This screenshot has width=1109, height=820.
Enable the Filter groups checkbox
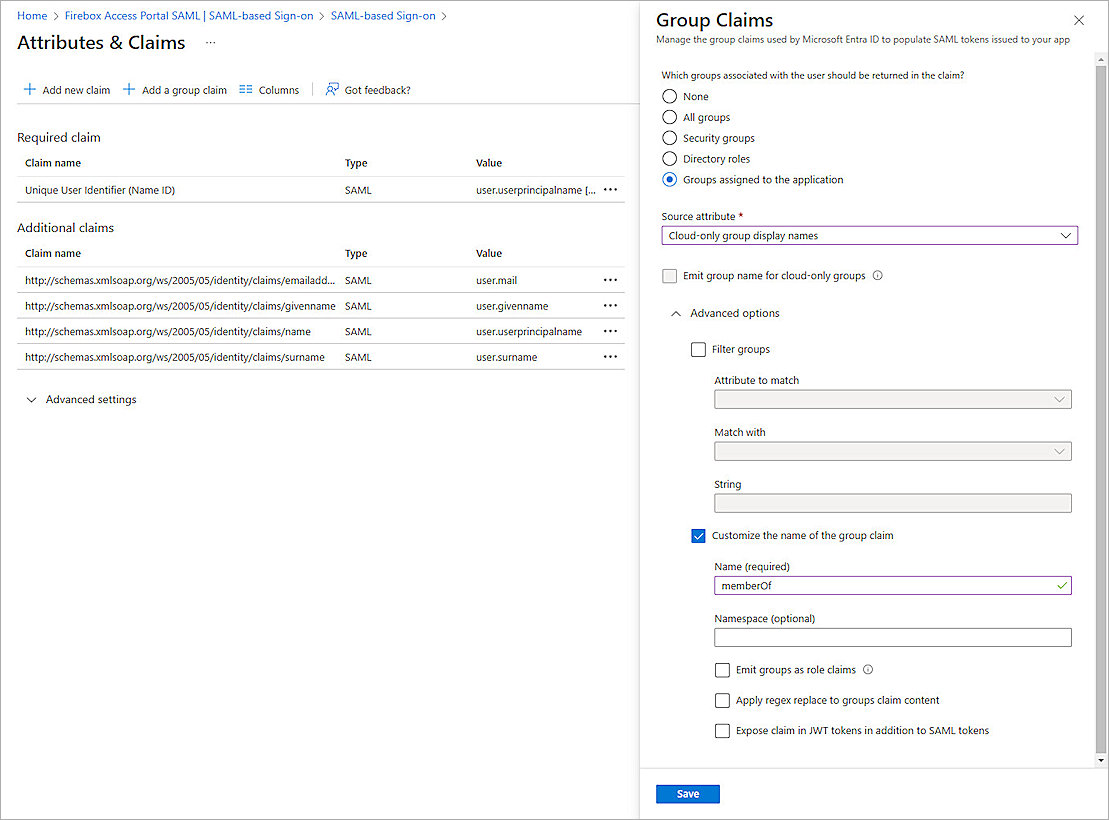pyautogui.click(x=698, y=349)
